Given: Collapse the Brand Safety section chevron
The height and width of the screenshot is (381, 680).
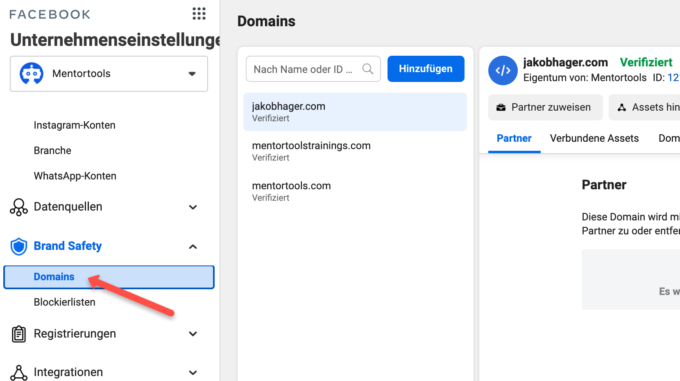Looking at the screenshot, I should tap(193, 247).
